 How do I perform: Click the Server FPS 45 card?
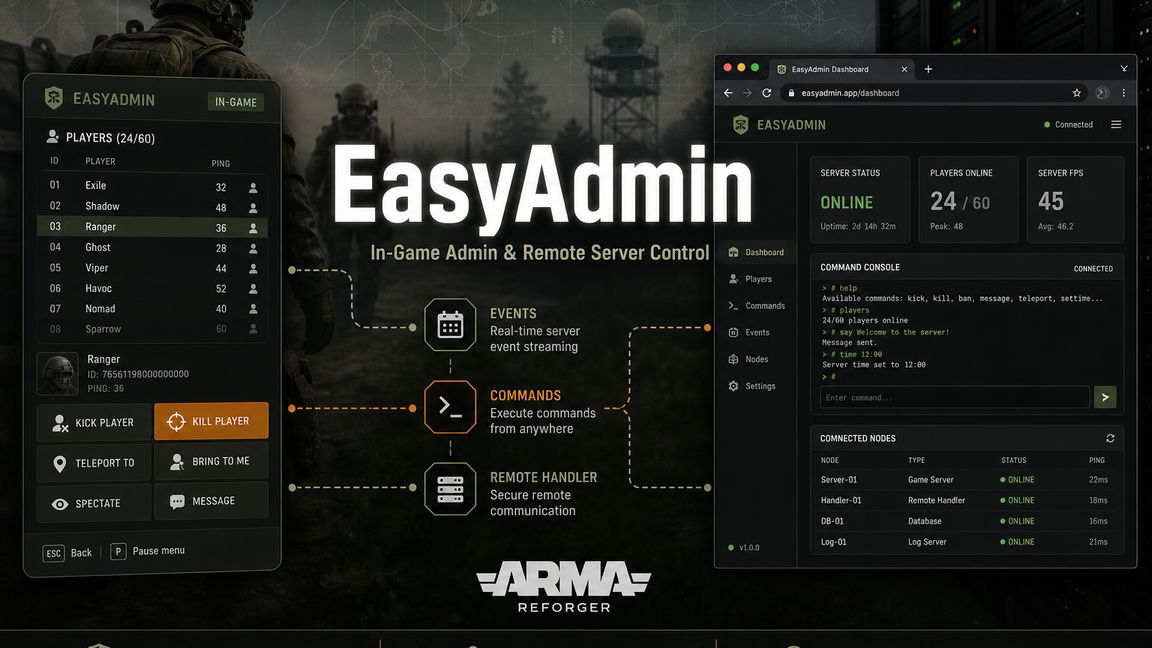[x=1075, y=199]
